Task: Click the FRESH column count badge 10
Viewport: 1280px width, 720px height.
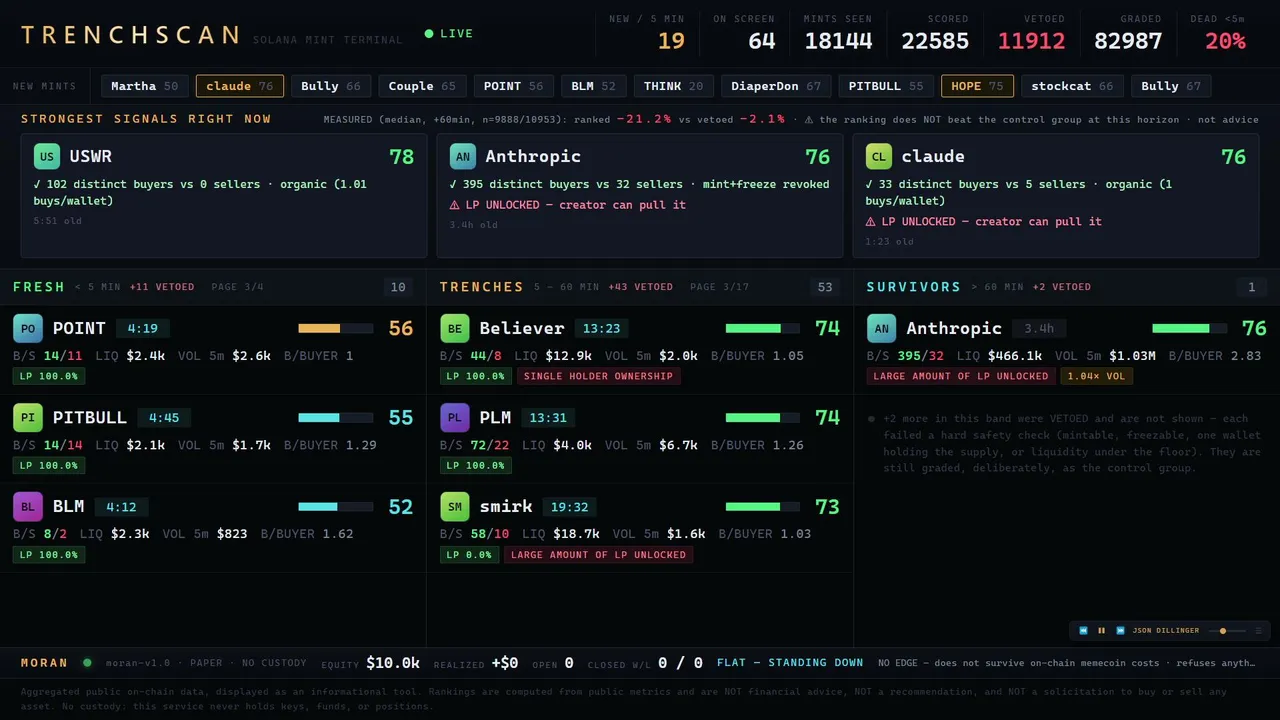Action: pos(398,287)
